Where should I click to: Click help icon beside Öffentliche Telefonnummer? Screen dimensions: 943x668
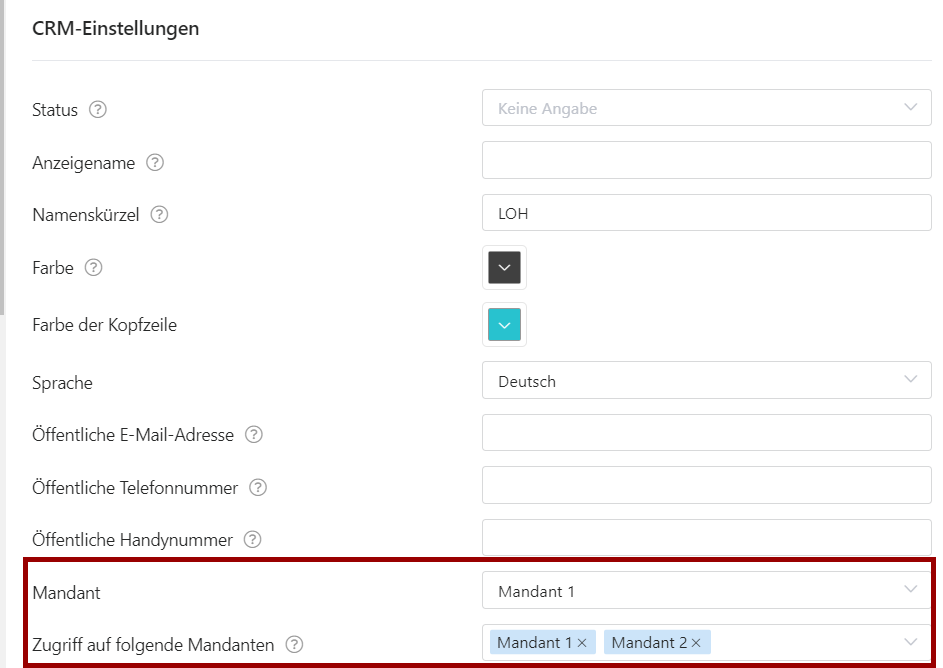point(258,487)
